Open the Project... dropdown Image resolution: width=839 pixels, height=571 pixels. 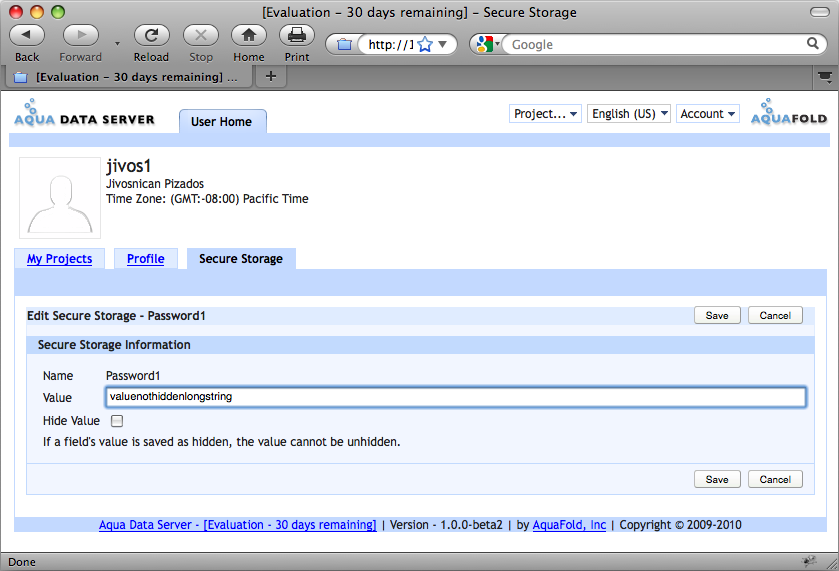[x=545, y=113]
